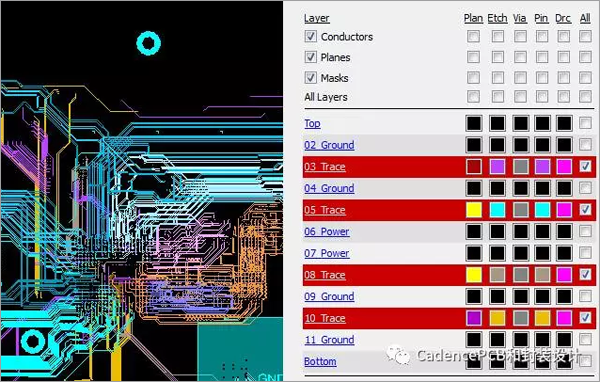Image resolution: width=600 pixels, height=382 pixels.
Task: Click the cyan Pin swatch of 05_Trace
Action: 542,210
